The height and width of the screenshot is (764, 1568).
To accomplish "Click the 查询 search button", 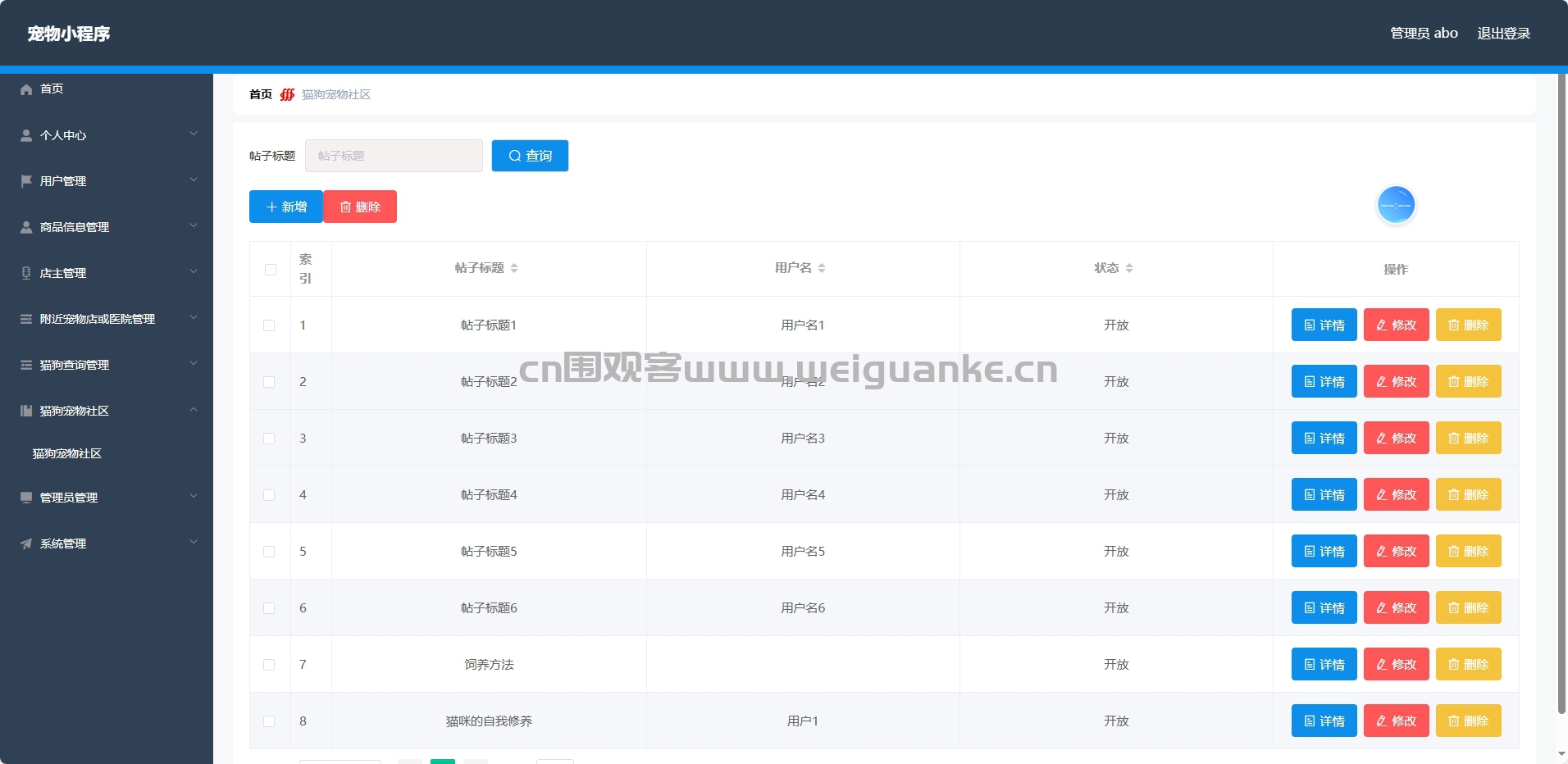I will pos(530,156).
